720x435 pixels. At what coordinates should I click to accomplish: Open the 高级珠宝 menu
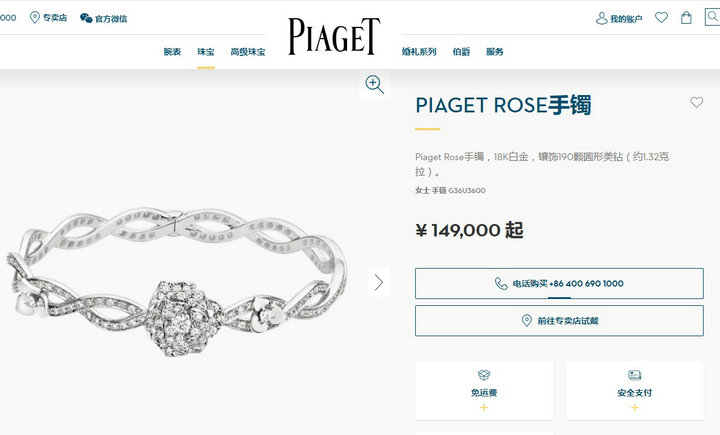pyautogui.click(x=248, y=52)
